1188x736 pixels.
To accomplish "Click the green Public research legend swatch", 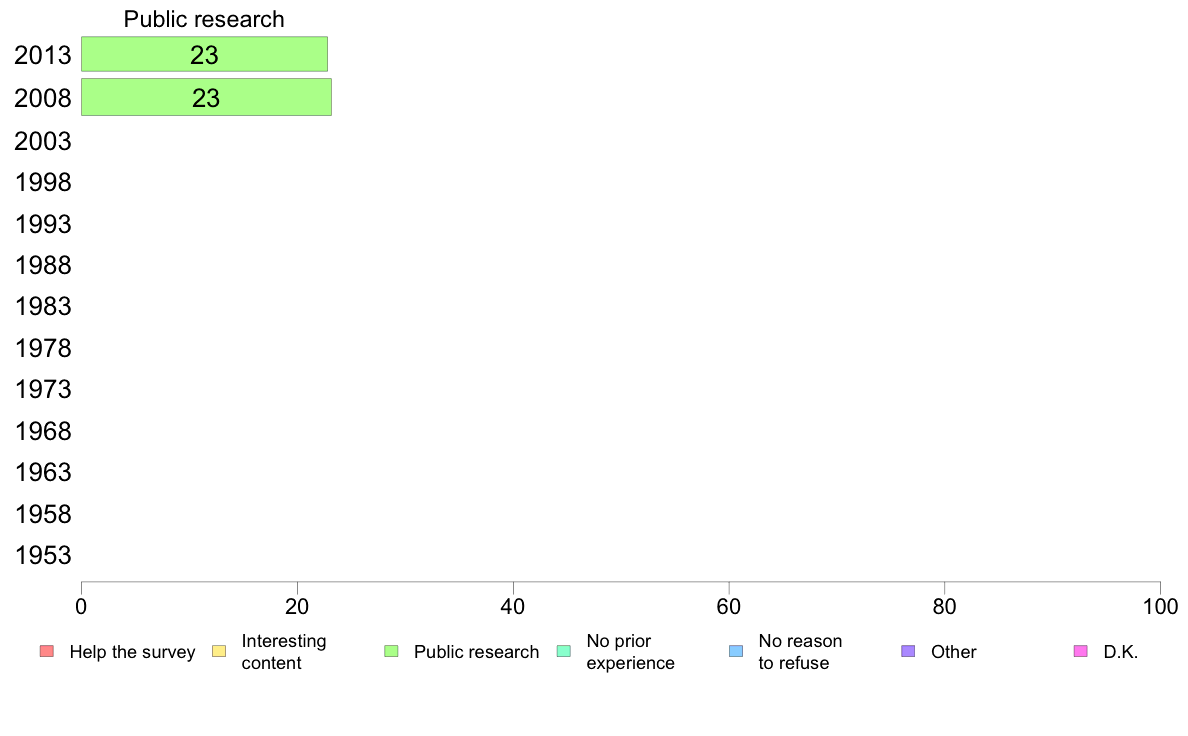I will coord(391,651).
